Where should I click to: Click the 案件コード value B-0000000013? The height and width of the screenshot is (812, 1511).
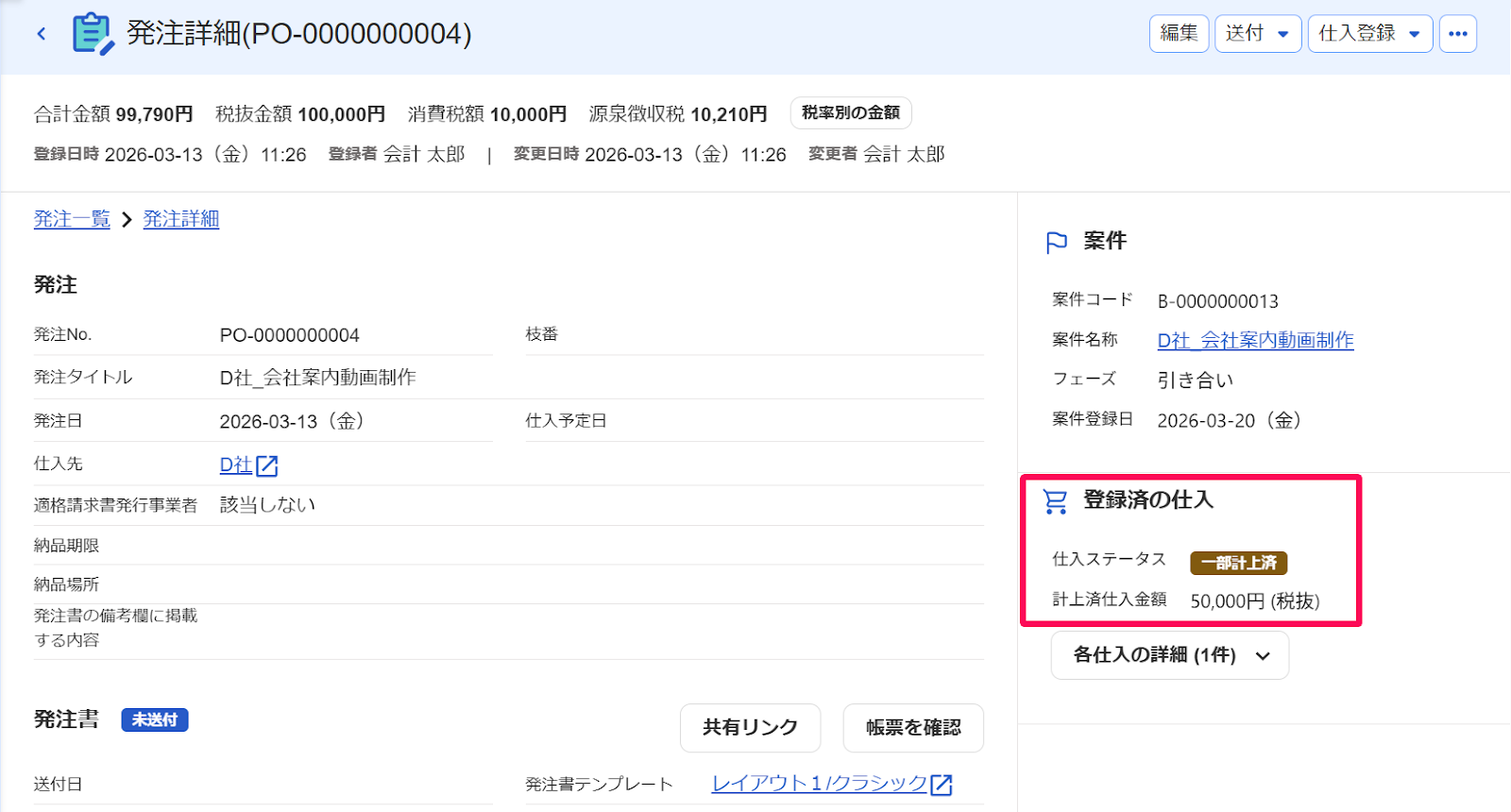[1218, 301]
